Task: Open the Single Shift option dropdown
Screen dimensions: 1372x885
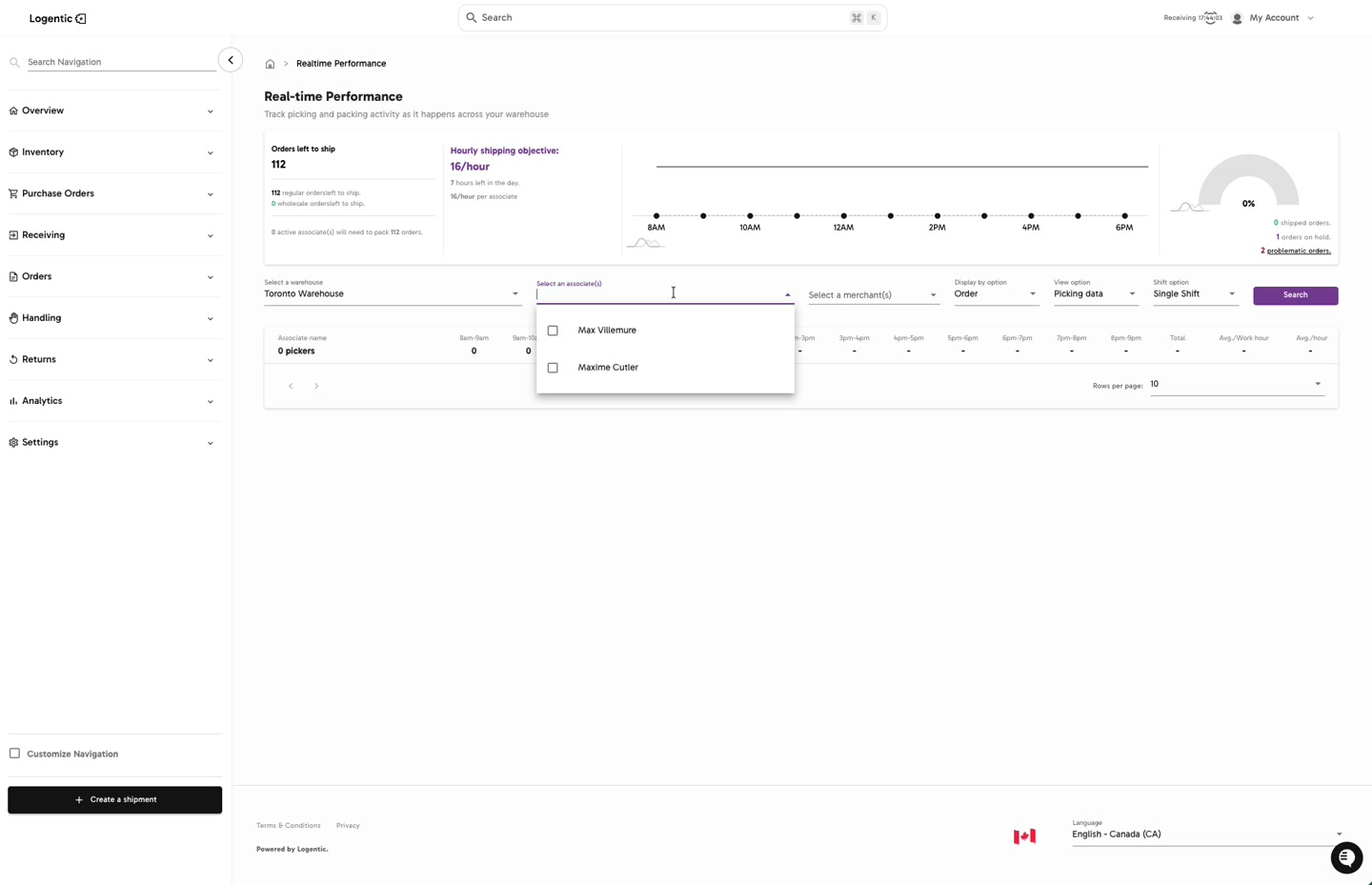Action: pos(1195,293)
